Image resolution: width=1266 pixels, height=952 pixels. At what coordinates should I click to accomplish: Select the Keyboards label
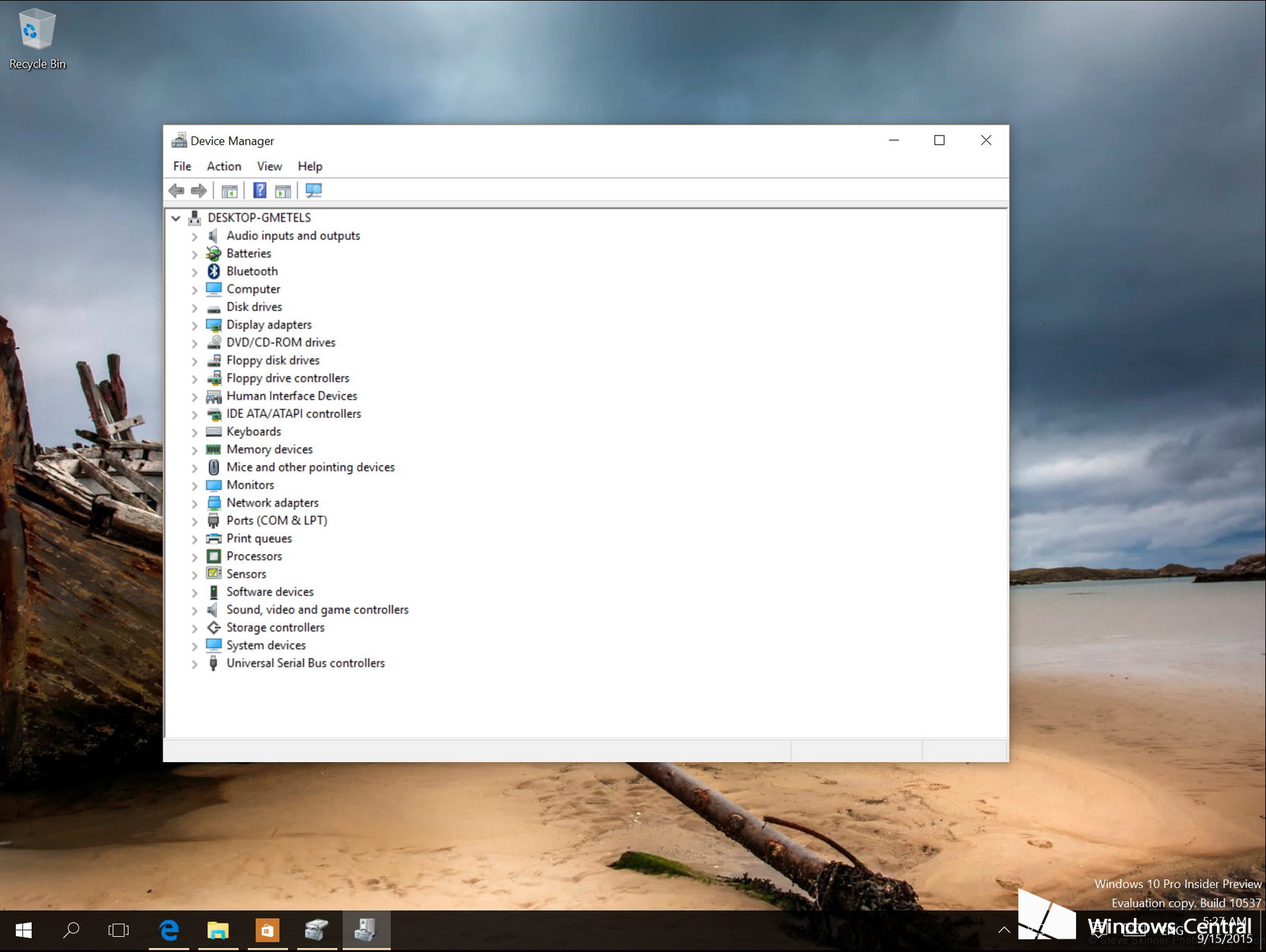(x=254, y=431)
